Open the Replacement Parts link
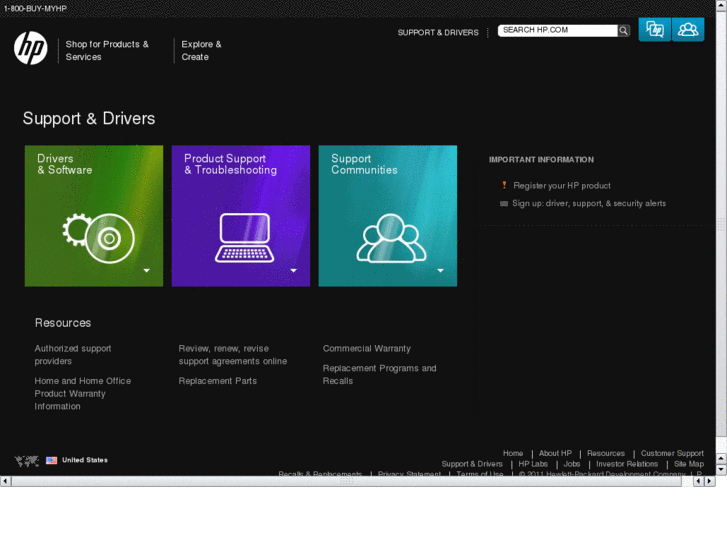The width and height of the screenshot is (727, 545). [217, 381]
